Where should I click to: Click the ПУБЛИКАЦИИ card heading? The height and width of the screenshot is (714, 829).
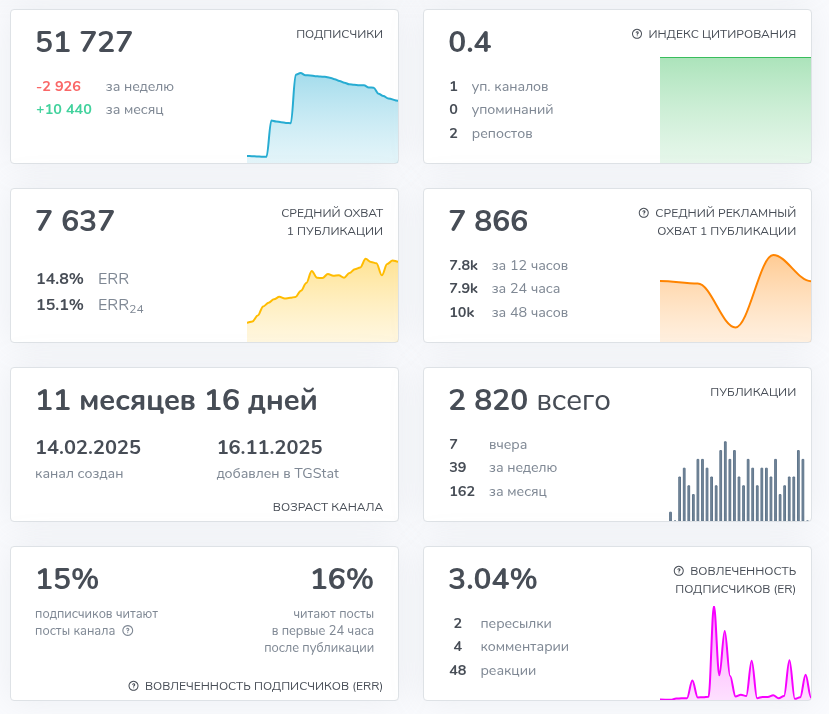pyautogui.click(x=752, y=392)
